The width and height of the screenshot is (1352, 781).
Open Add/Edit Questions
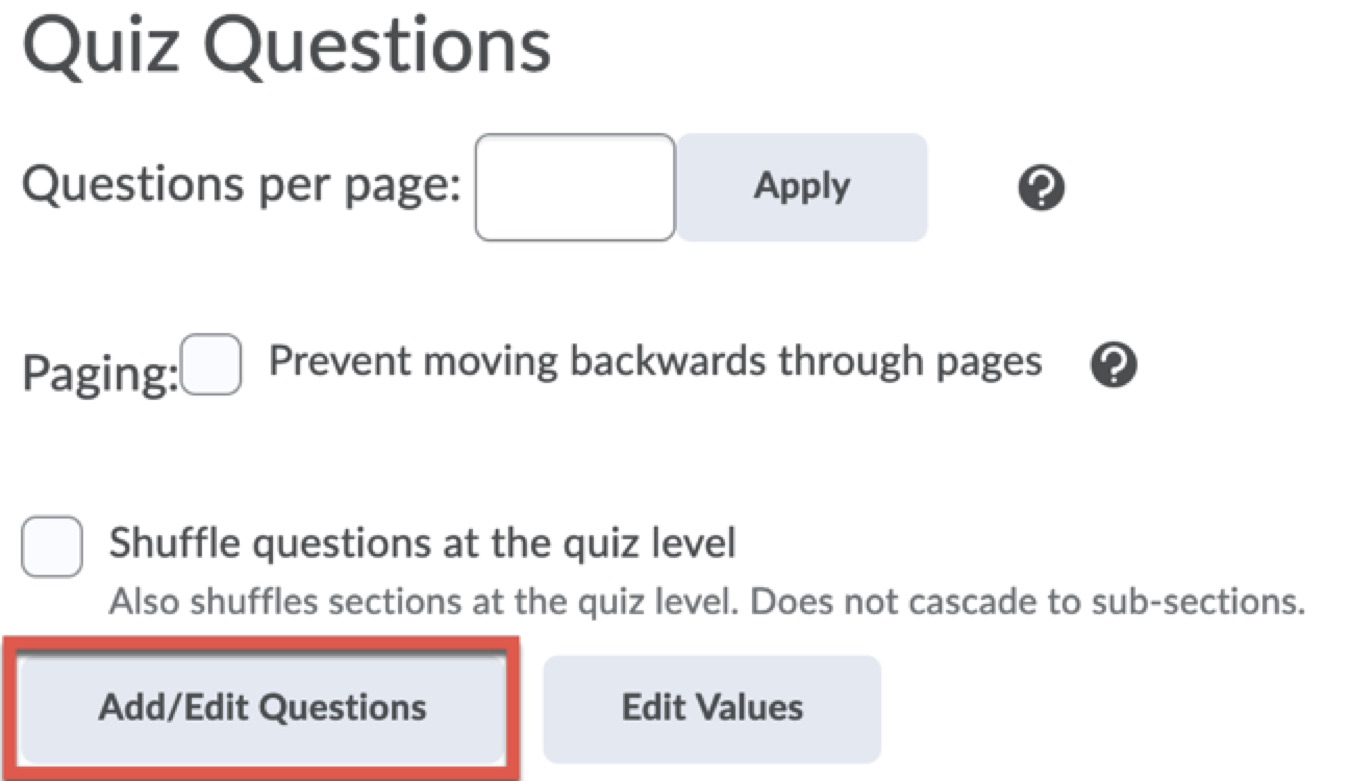pos(262,708)
